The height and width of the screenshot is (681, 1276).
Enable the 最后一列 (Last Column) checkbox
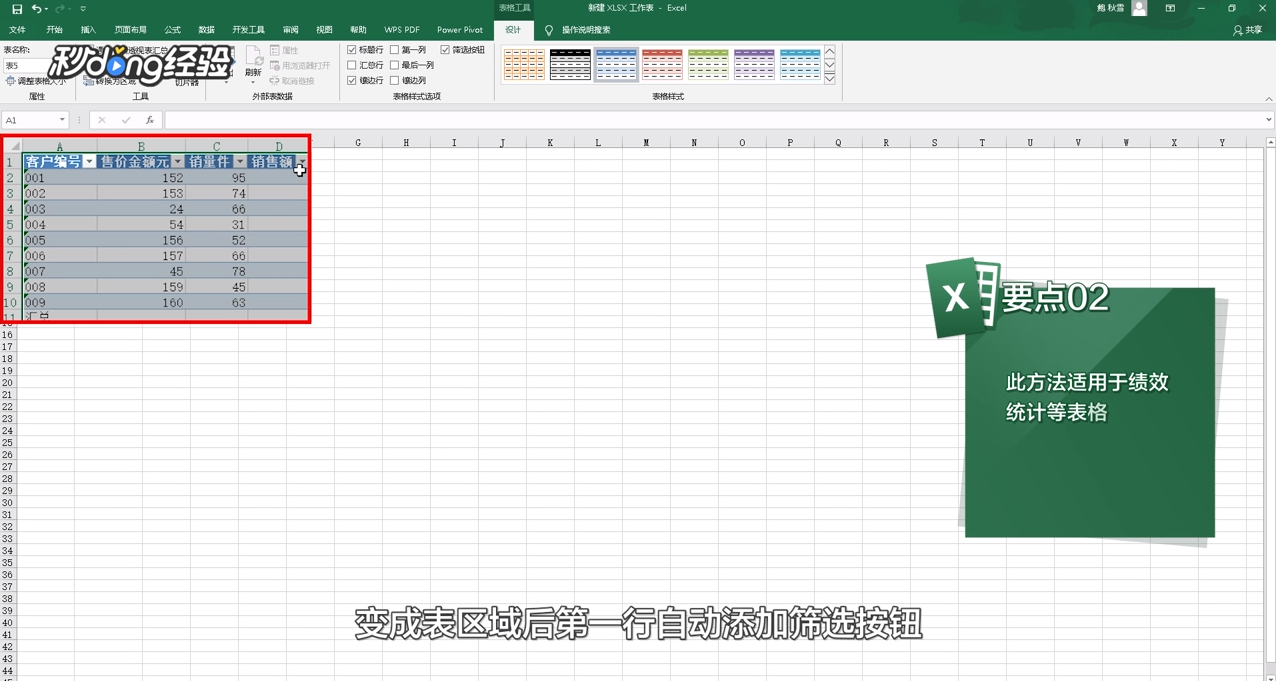point(395,65)
